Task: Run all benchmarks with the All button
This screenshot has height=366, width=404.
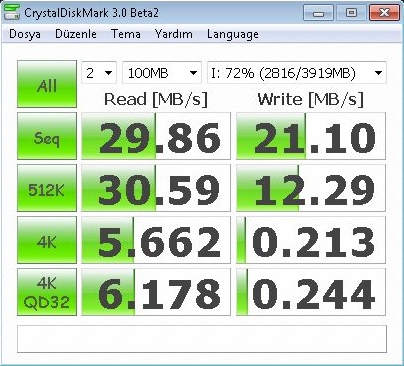Action: coord(47,84)
